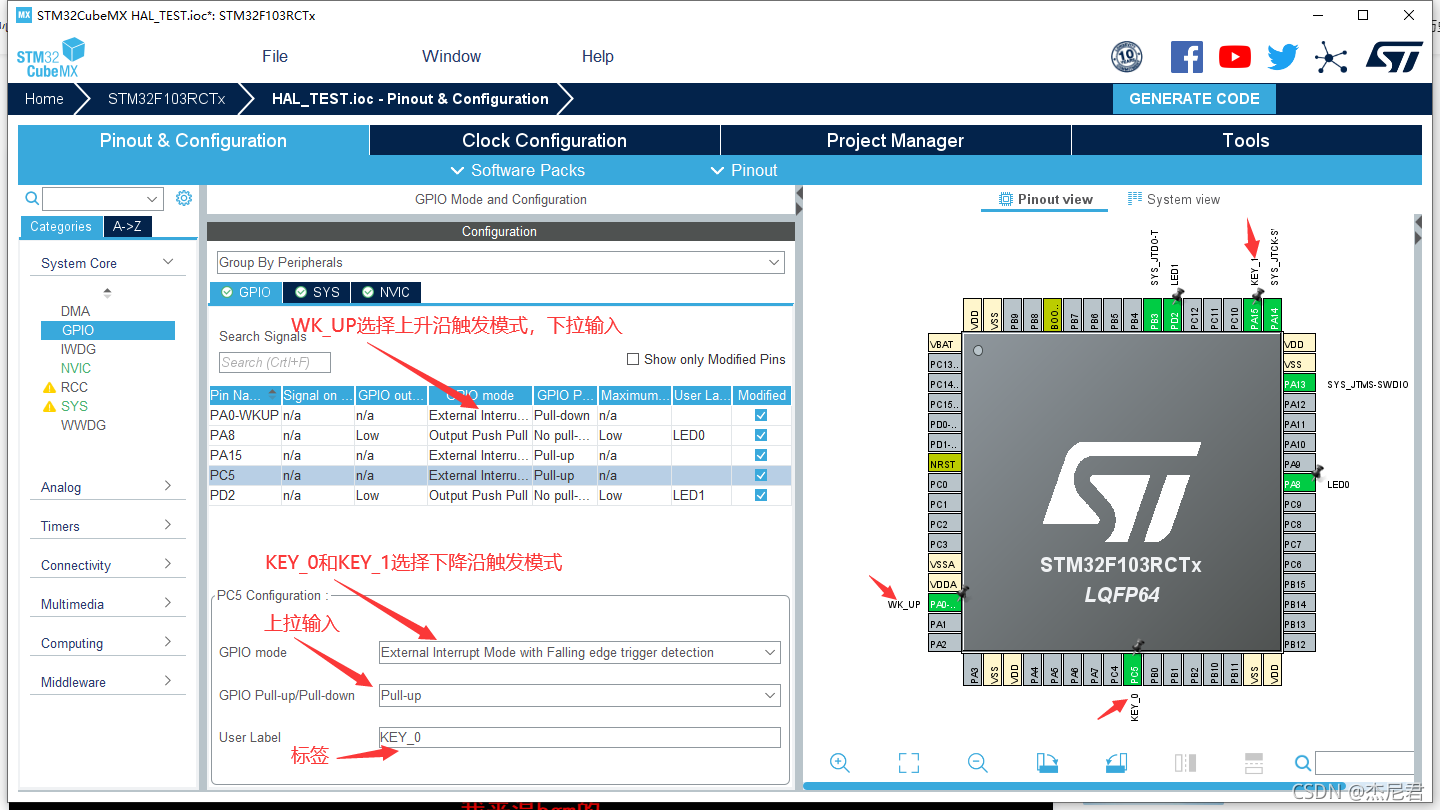Open the GPIO mode dropdown

[x=579, y=652]
